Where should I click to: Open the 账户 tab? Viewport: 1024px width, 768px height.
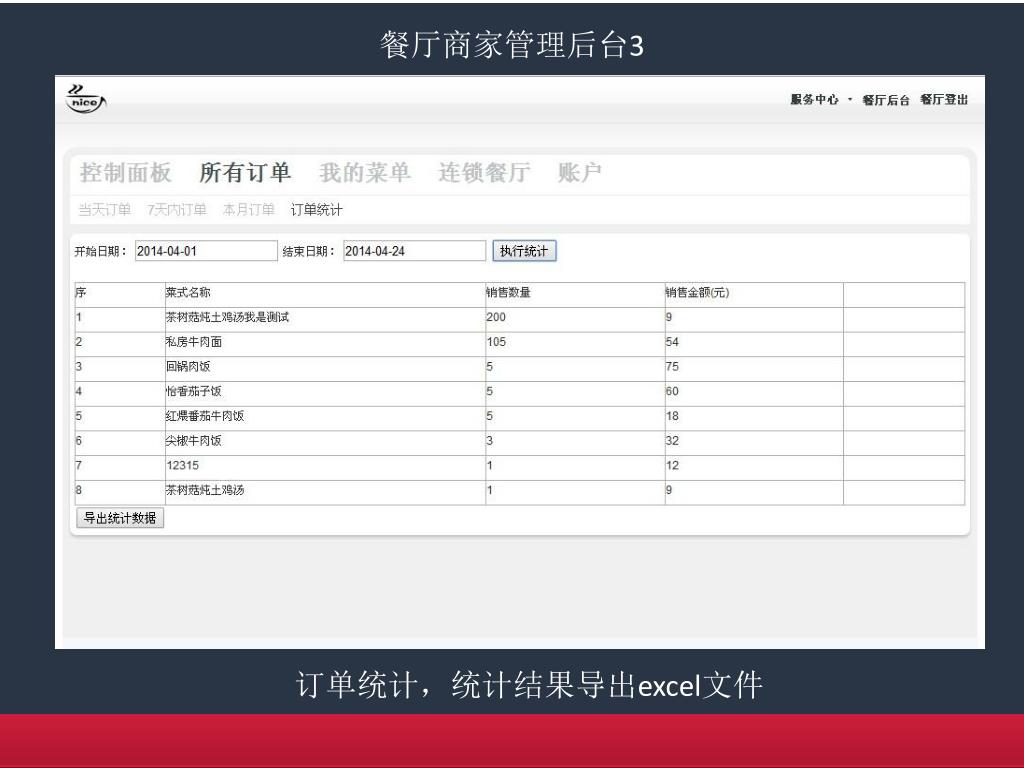click(x=579, y=172)
